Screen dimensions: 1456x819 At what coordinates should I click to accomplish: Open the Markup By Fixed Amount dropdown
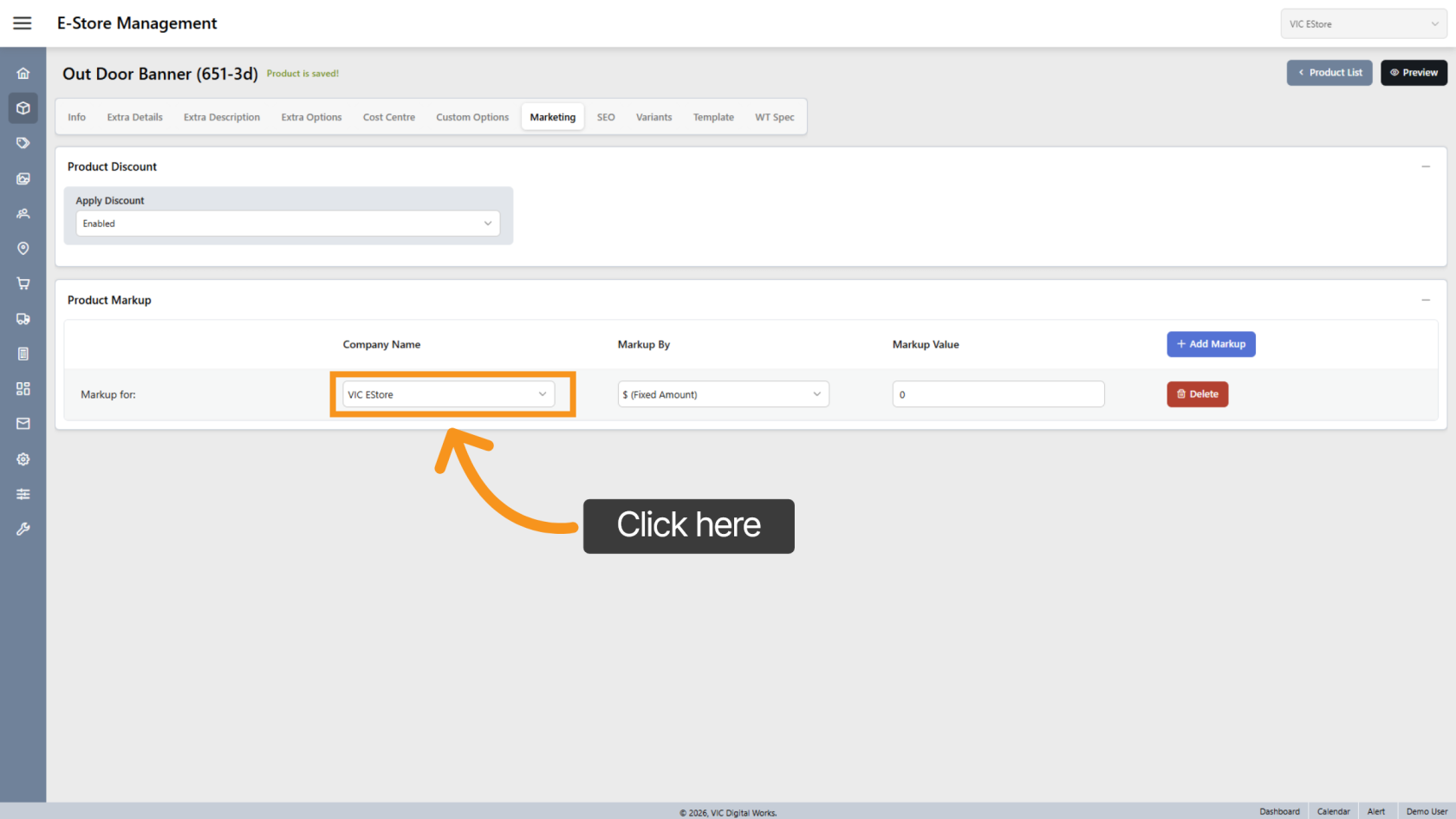(723, 394)
